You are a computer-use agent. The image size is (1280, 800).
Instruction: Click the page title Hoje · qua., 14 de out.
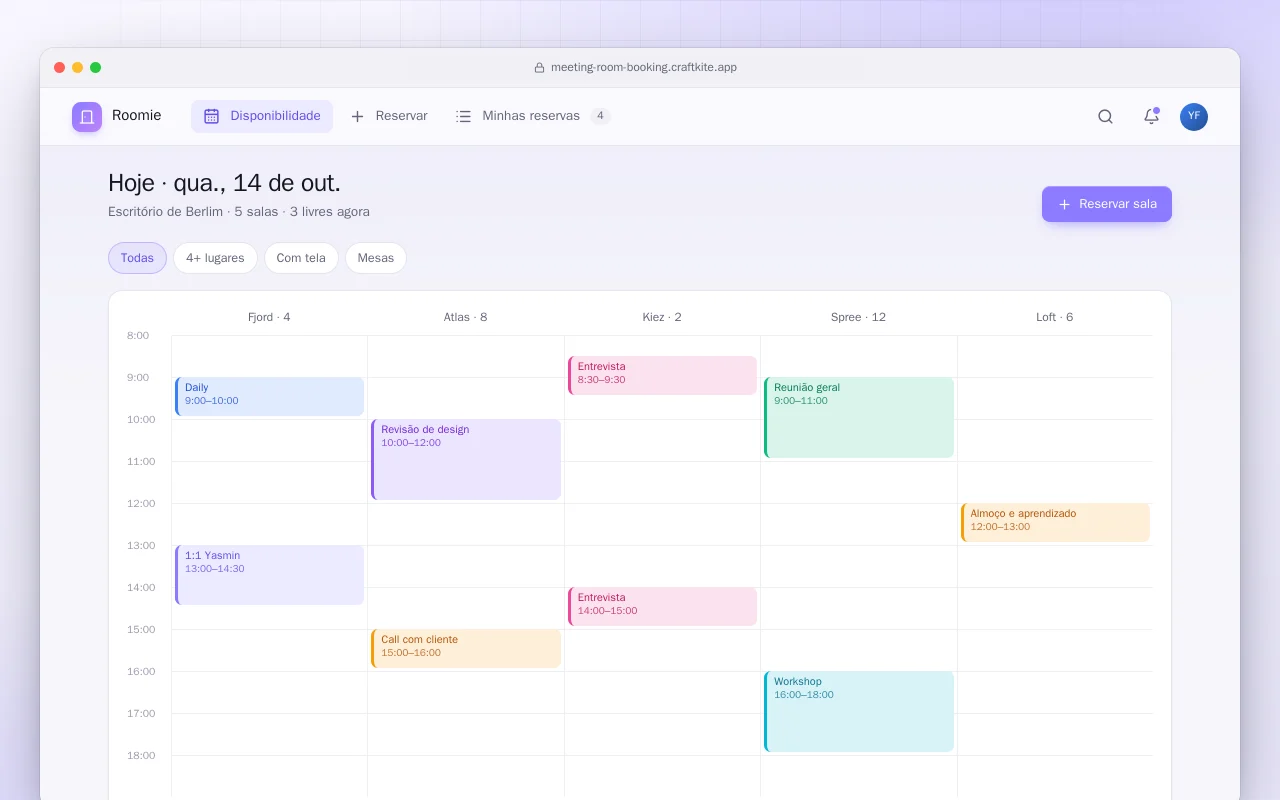(x=224, y=183)
